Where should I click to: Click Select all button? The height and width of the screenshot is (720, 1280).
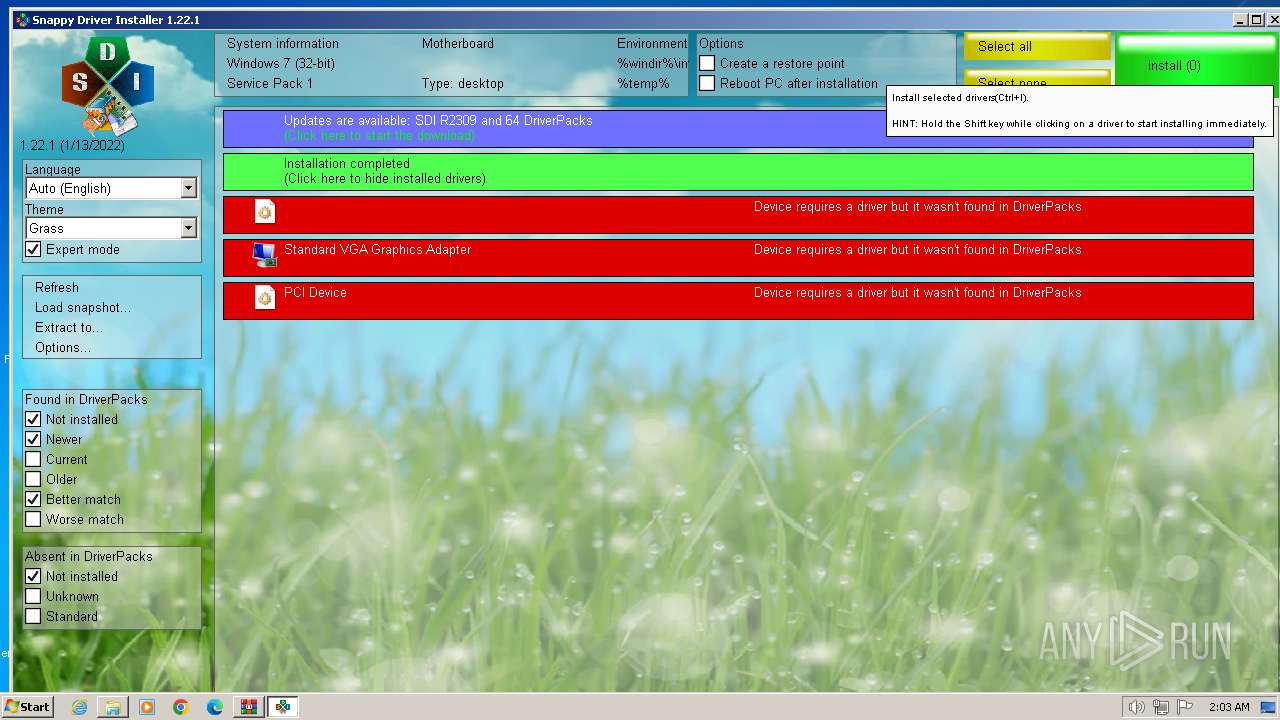tap(1037, 46)
